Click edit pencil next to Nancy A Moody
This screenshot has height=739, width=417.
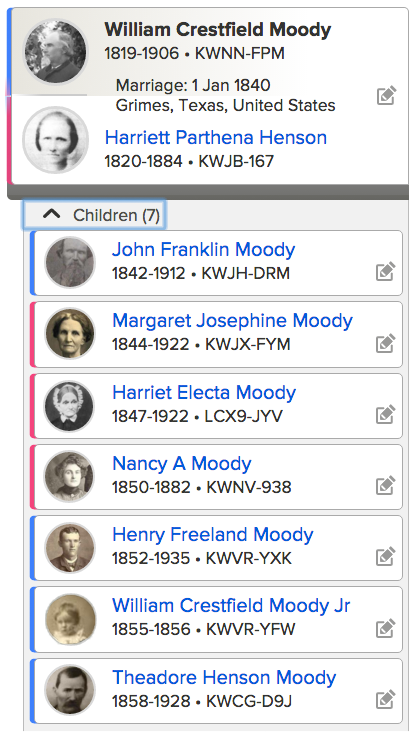pos(385,486)
